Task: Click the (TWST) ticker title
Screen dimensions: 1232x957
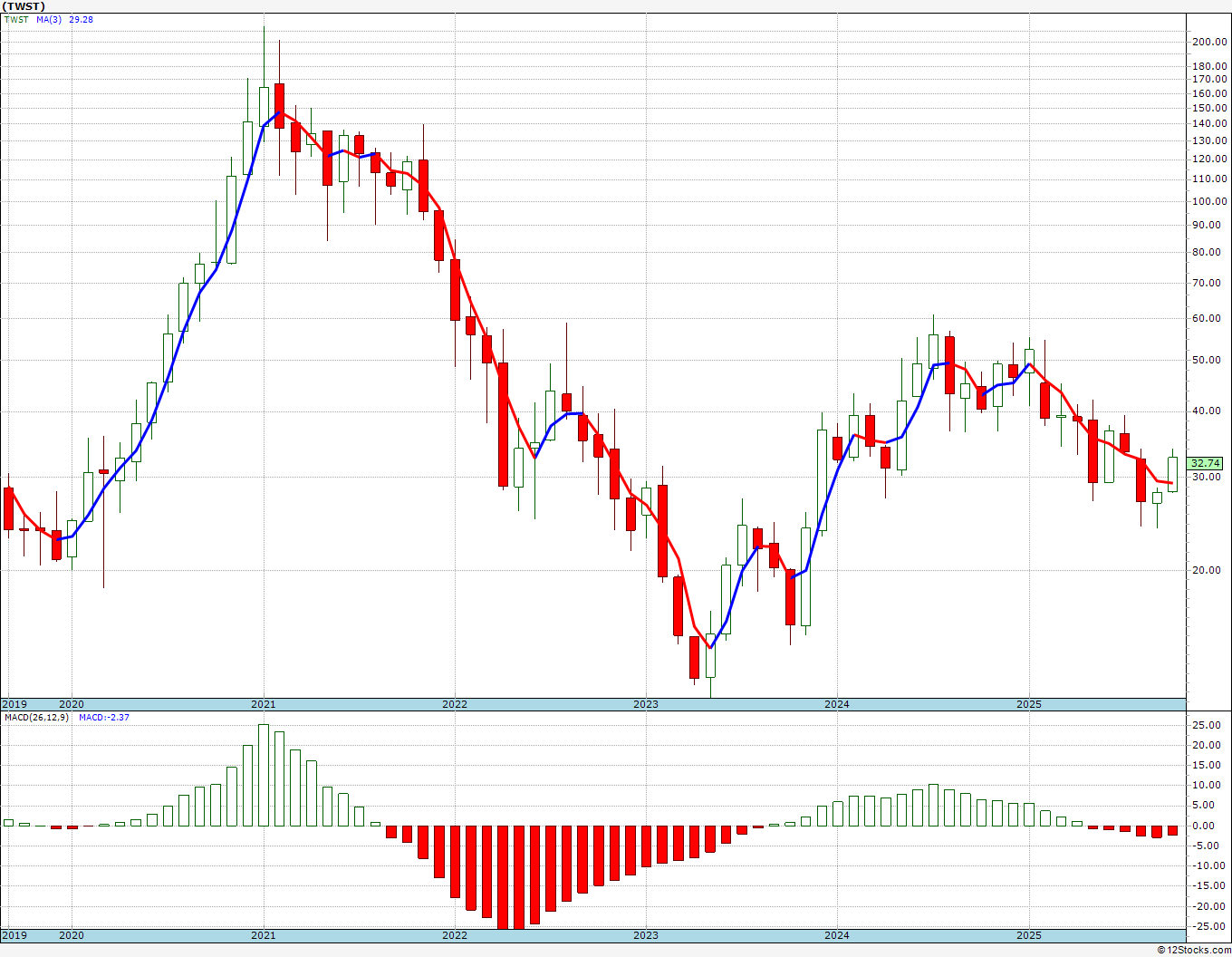Action: (24, 6)
